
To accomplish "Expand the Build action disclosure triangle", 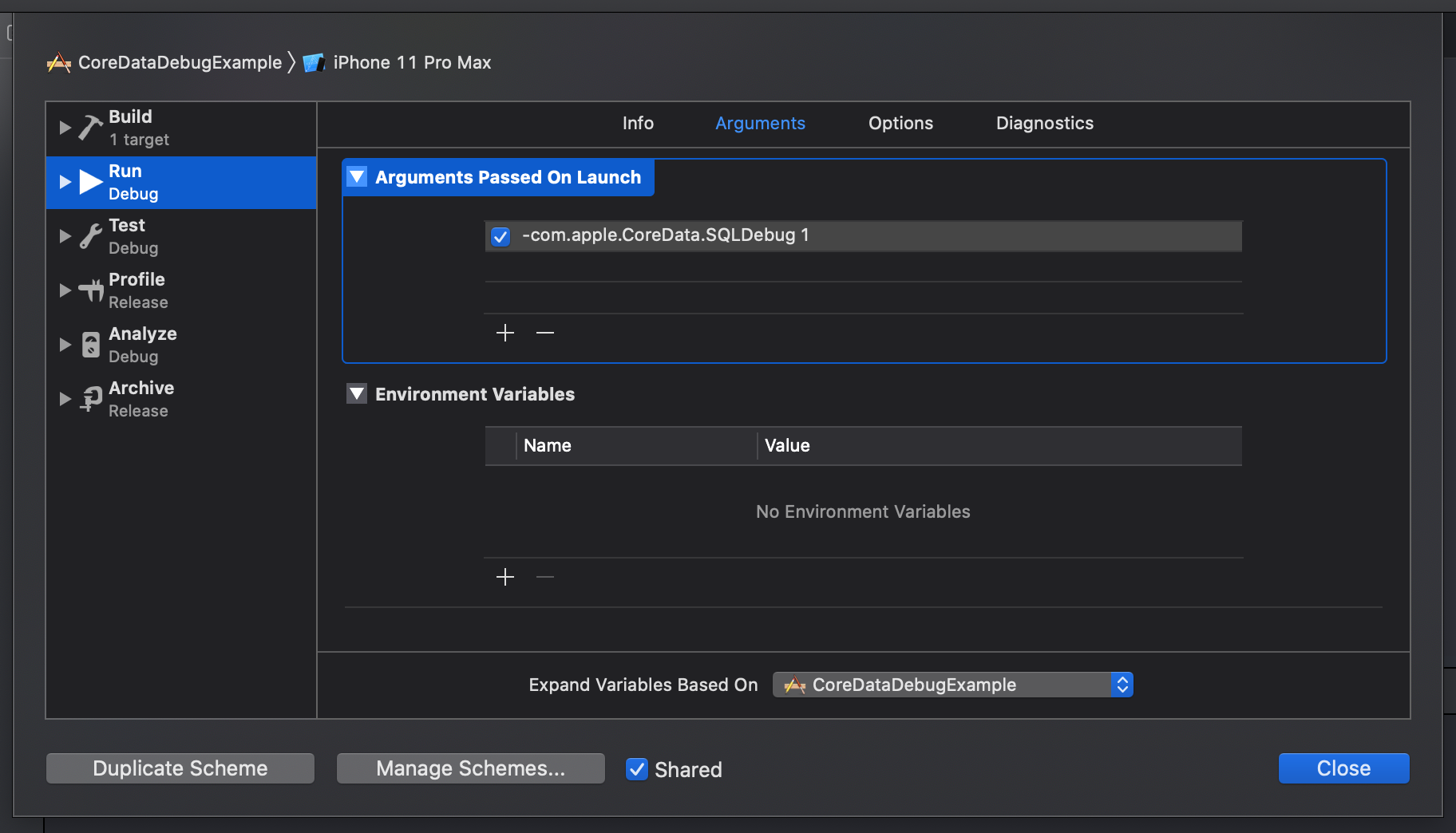I will click(65, 128).
